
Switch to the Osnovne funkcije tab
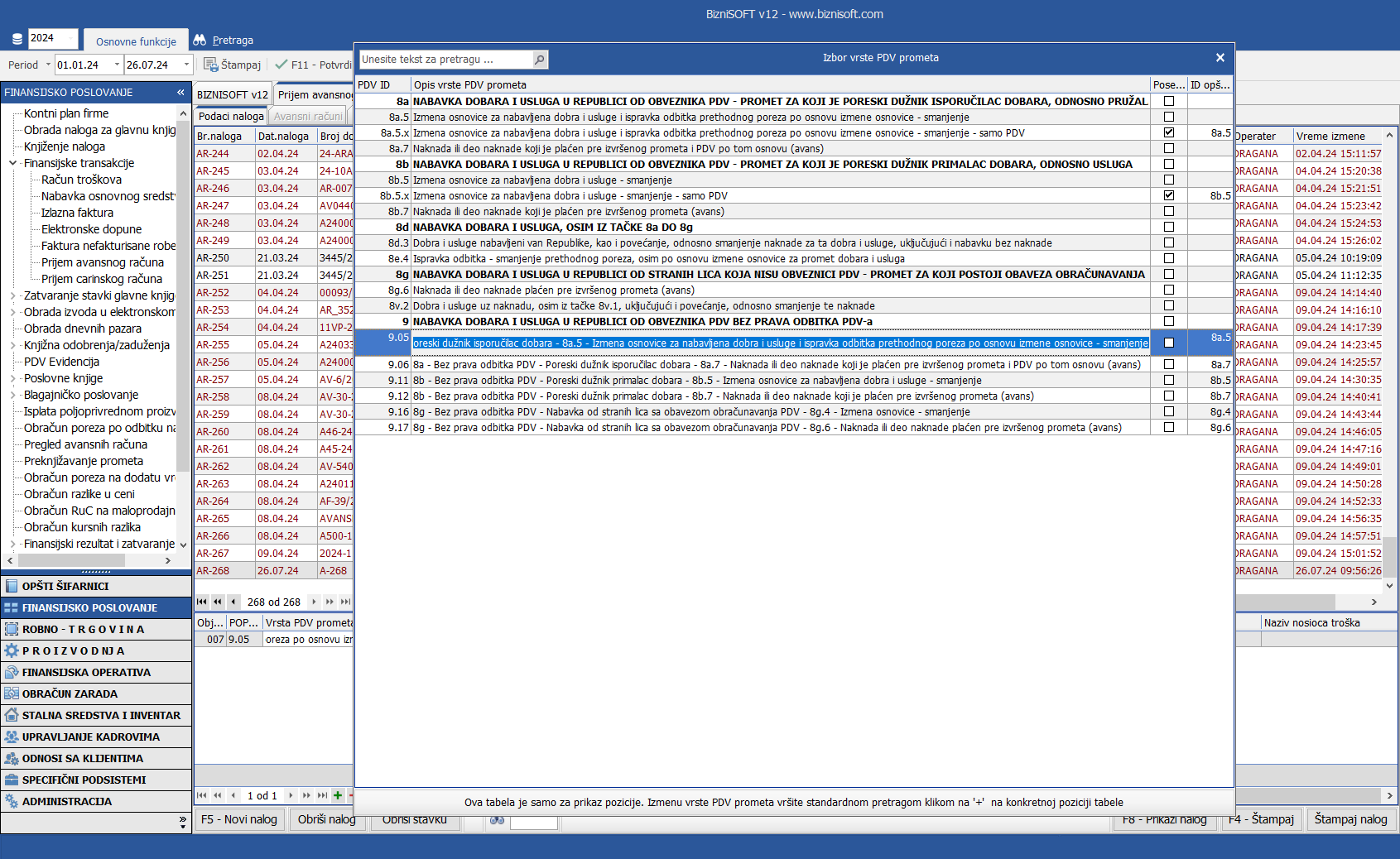coord(136,41)
